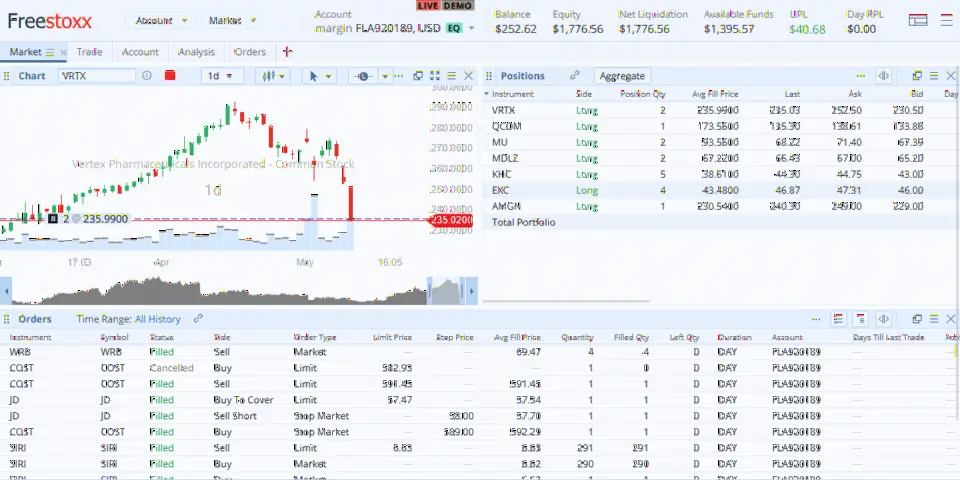Toggle the DEMO mode badge
The height and width of the screenshot is (480, 960).
tap(457, 6)
